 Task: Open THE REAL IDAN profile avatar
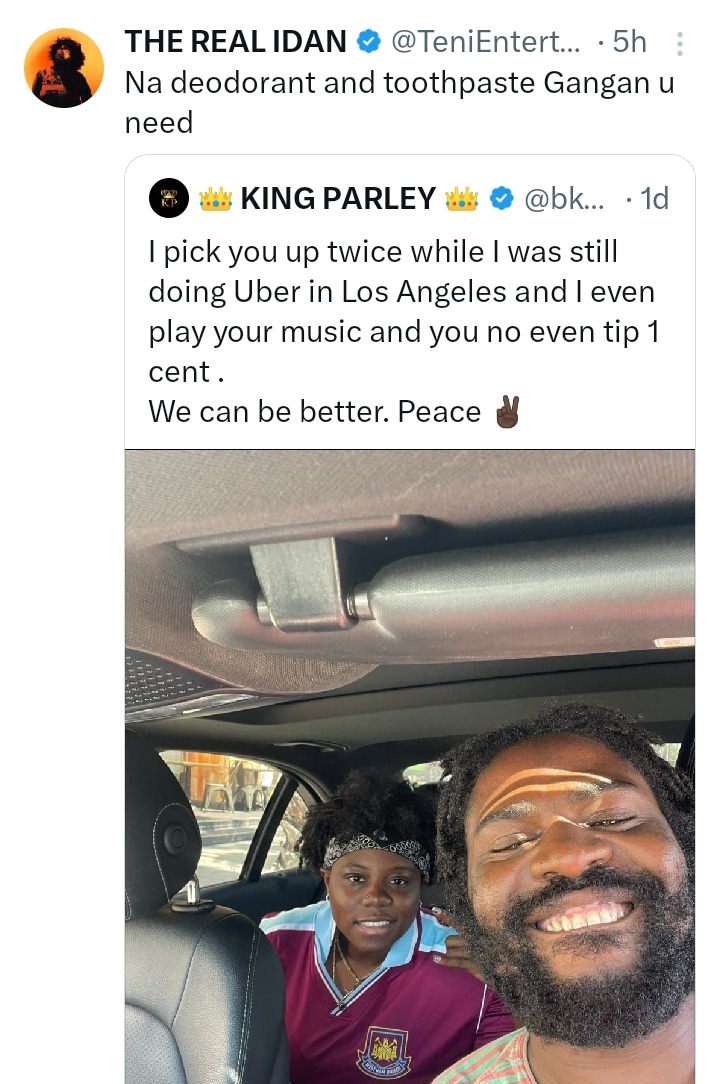pos(64,68)
